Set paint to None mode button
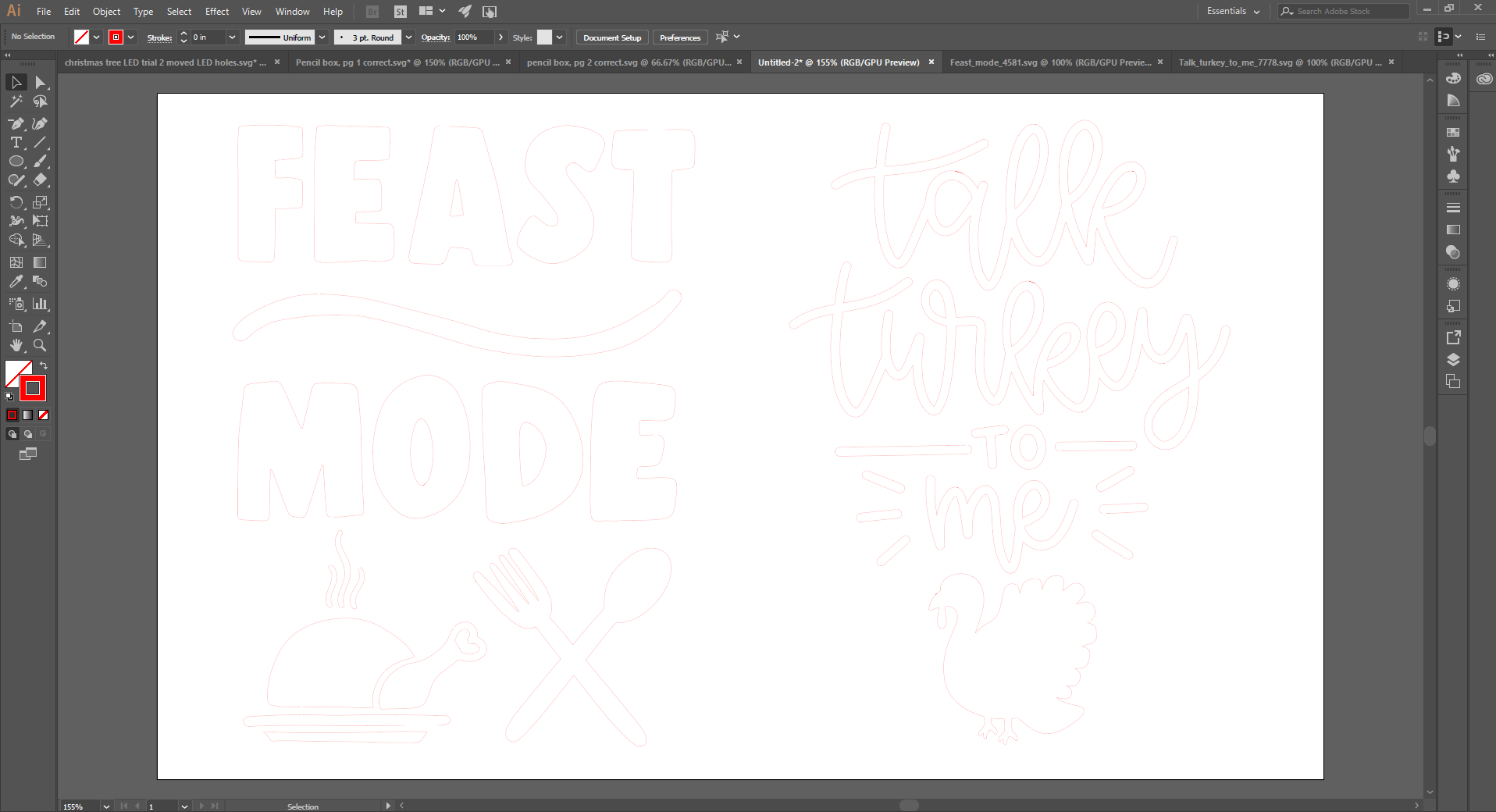This screenshot has width=1496, height=812. (44, 415)
